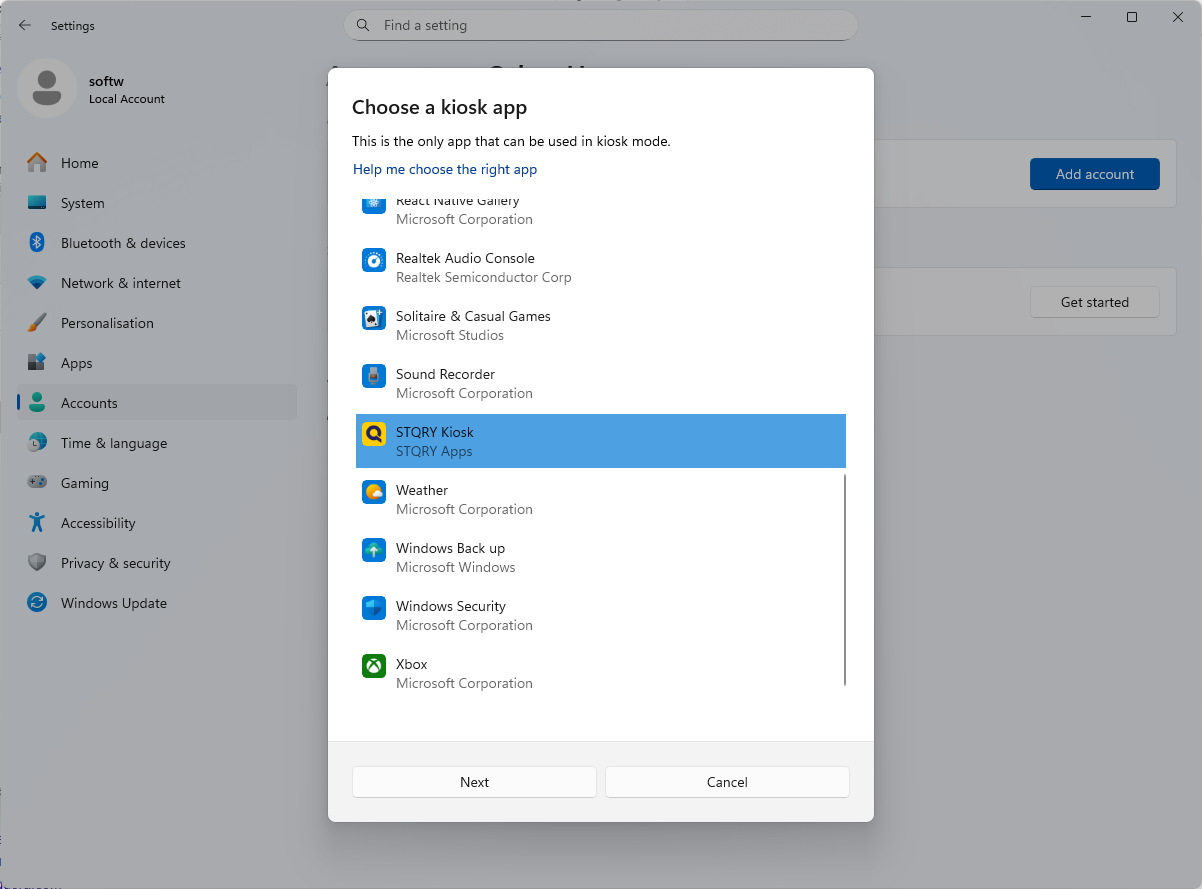Click the Windows Back up icon
Viewport: 1202px width, 889px height.
click(374, 550)
